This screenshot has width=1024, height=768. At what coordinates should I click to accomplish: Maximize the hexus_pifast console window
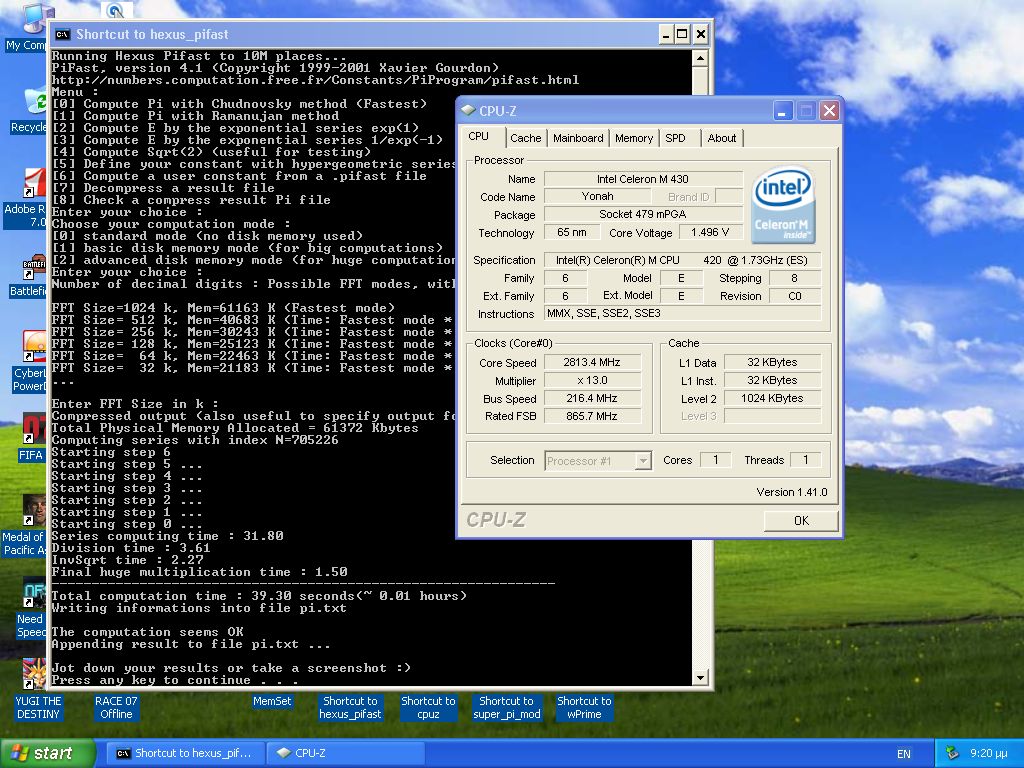click(682, 34)
